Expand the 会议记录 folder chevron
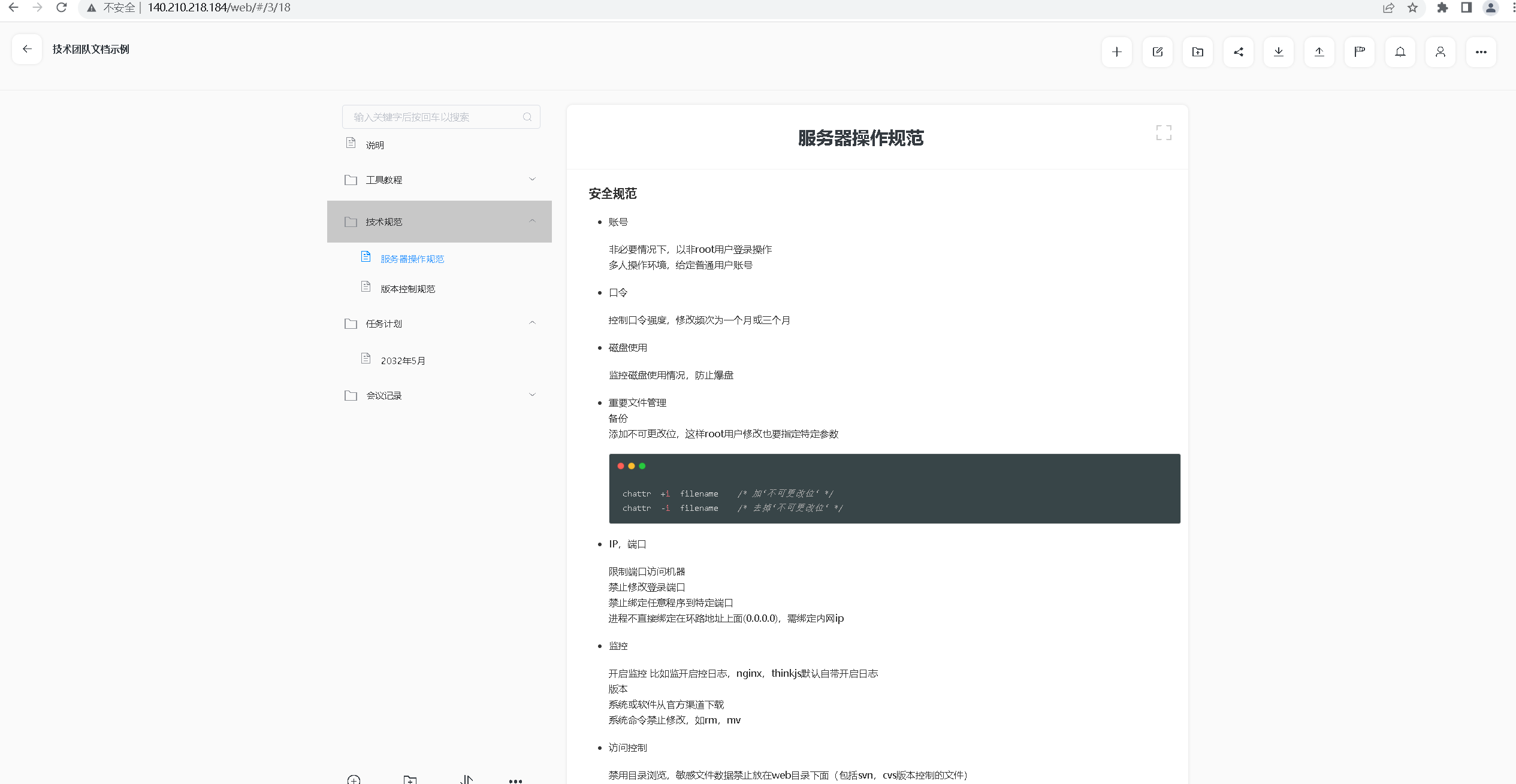 tap(532, 395)
